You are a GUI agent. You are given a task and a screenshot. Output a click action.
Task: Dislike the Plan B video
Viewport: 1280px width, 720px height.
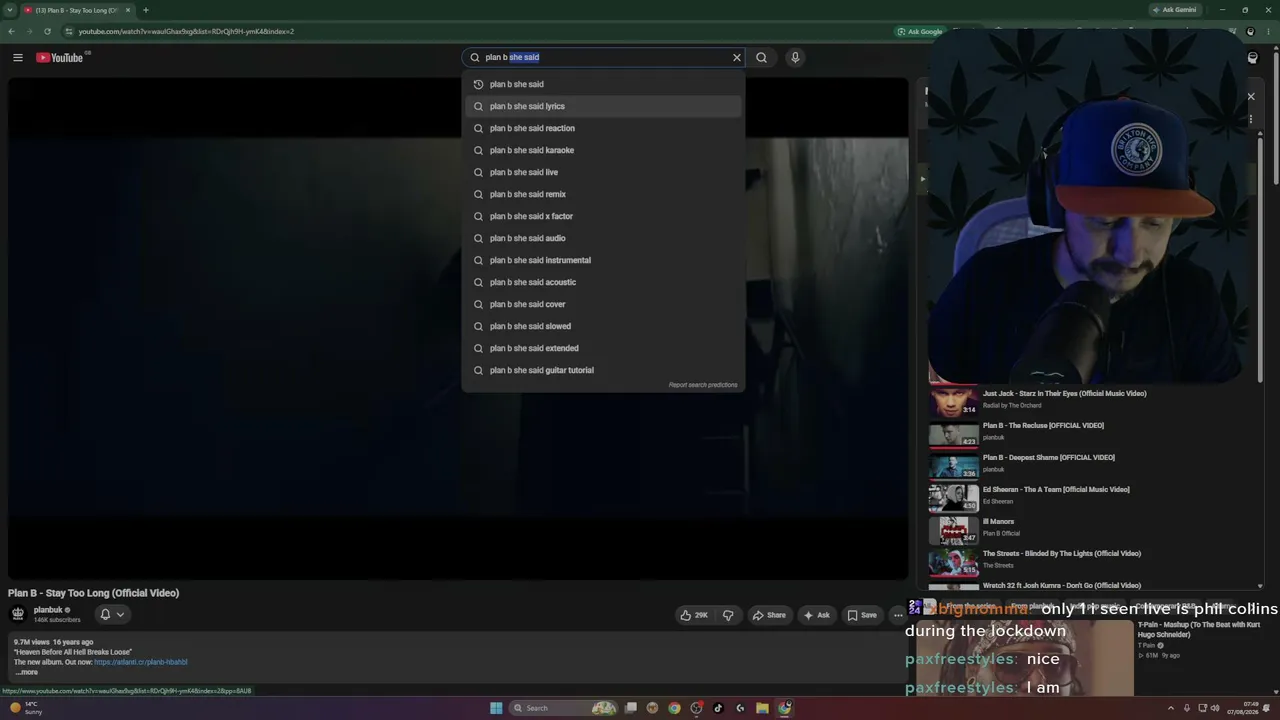click(x=728, y=615)
